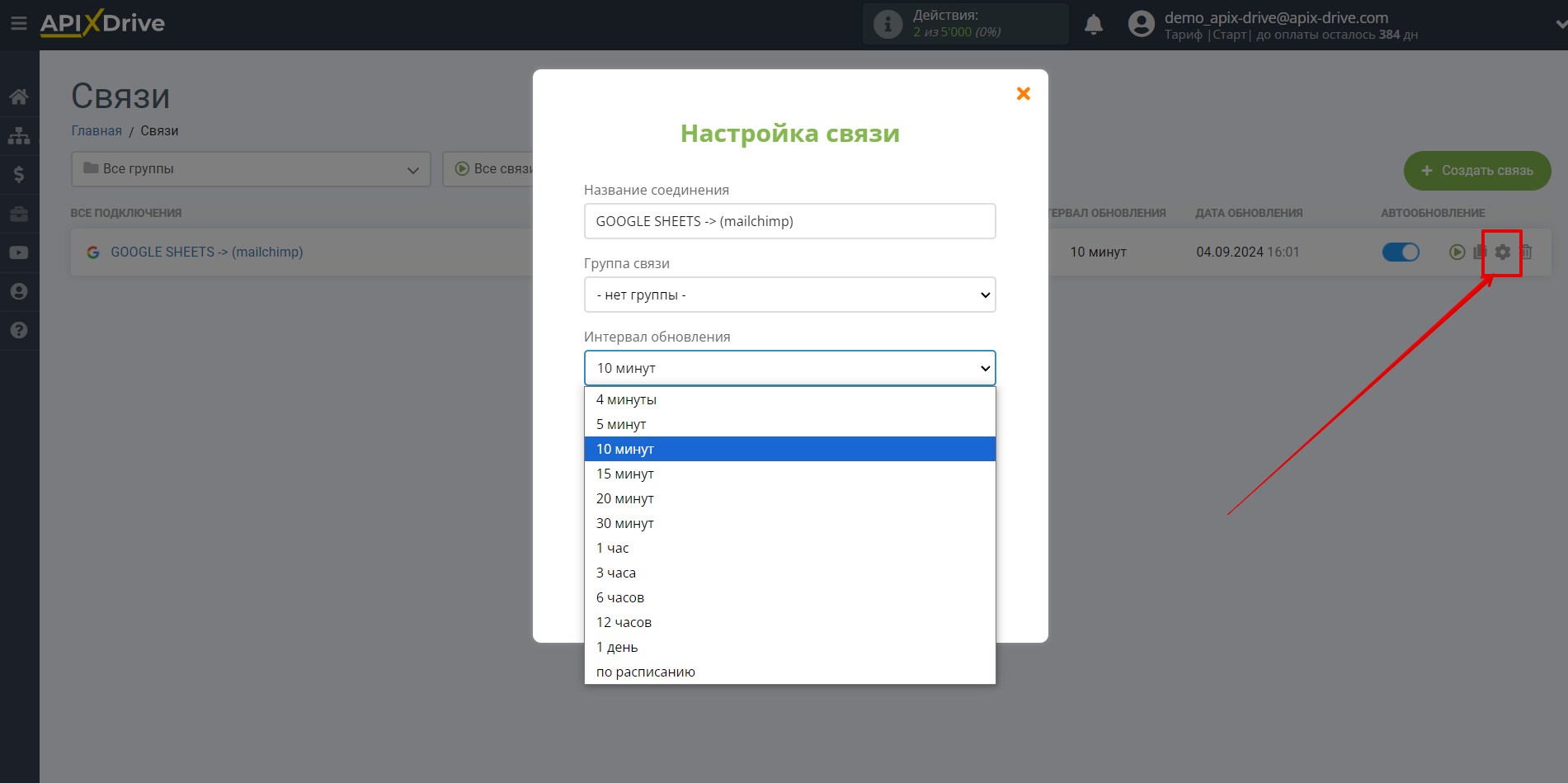Click the update interval combo box
Image resolution: width=1568 pixels, height=783 pixels.
tap(790, 368)
